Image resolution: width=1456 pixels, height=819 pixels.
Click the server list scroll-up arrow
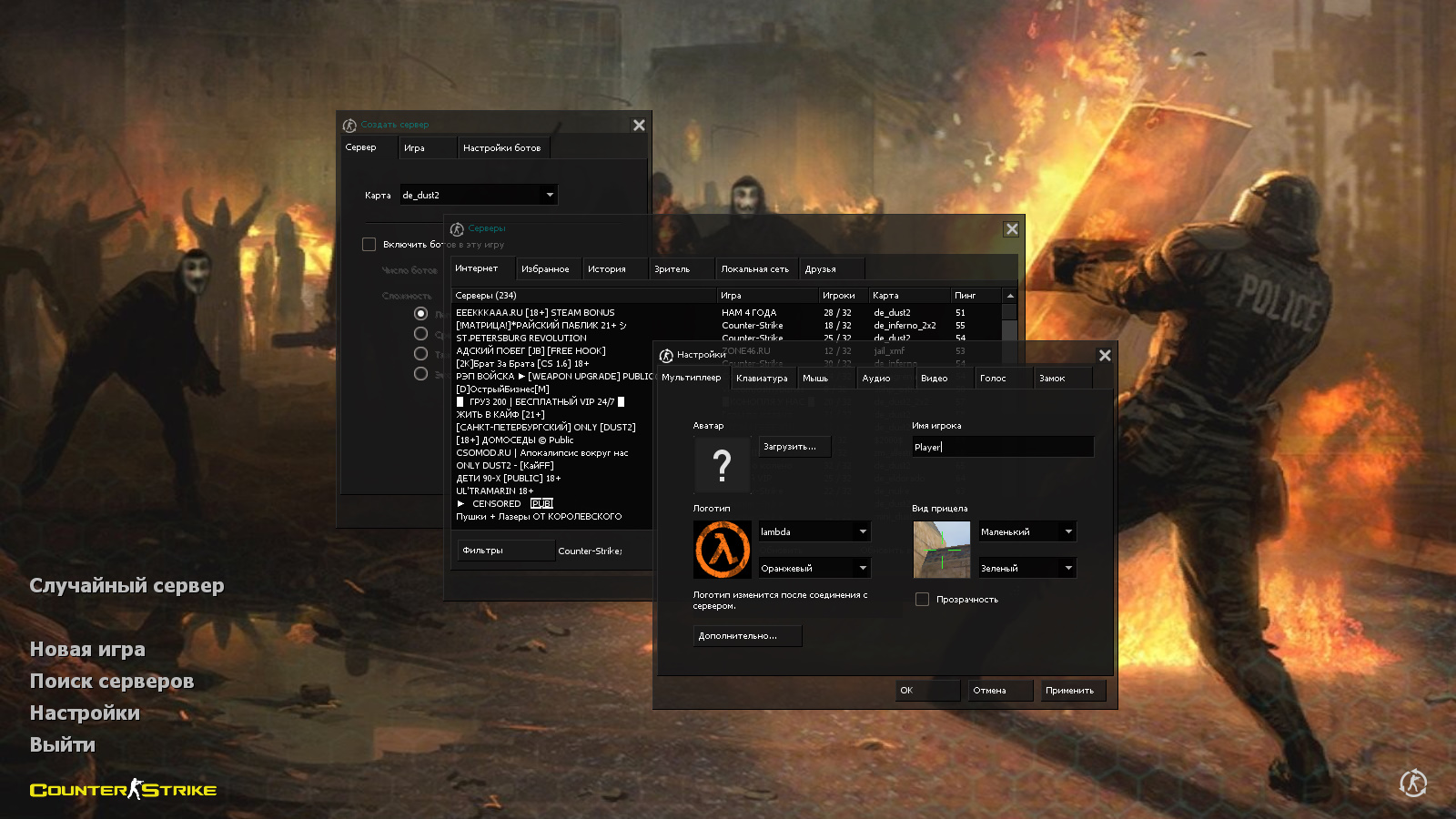point(1009,296)
